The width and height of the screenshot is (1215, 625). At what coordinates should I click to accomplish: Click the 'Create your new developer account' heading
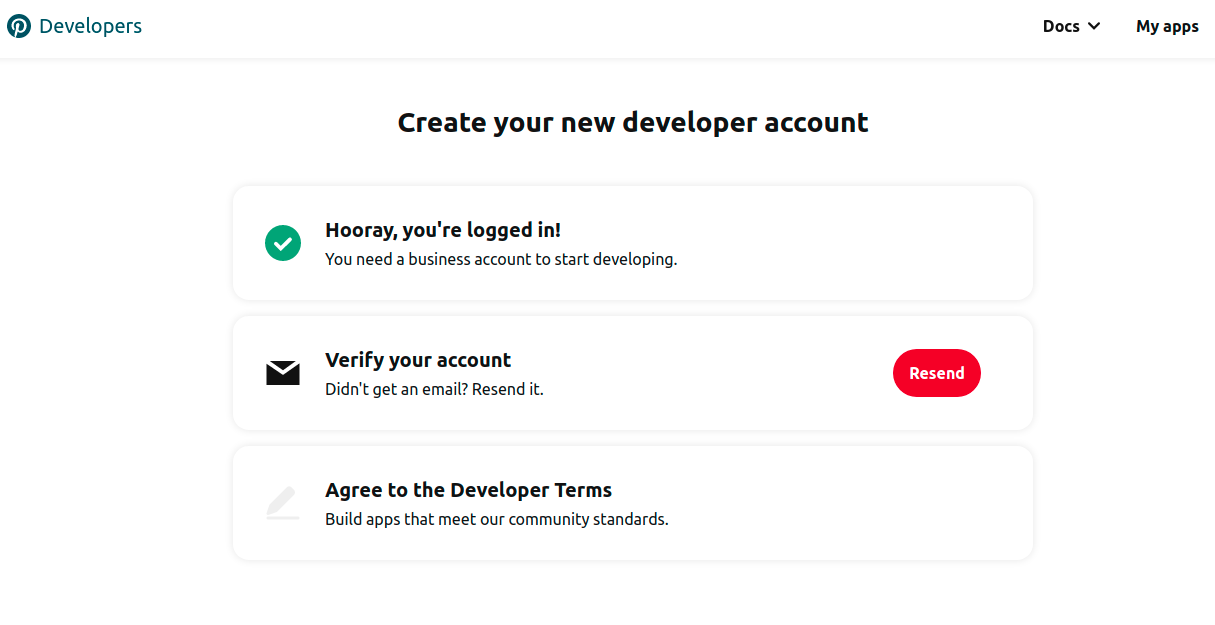tap(633, 123)
